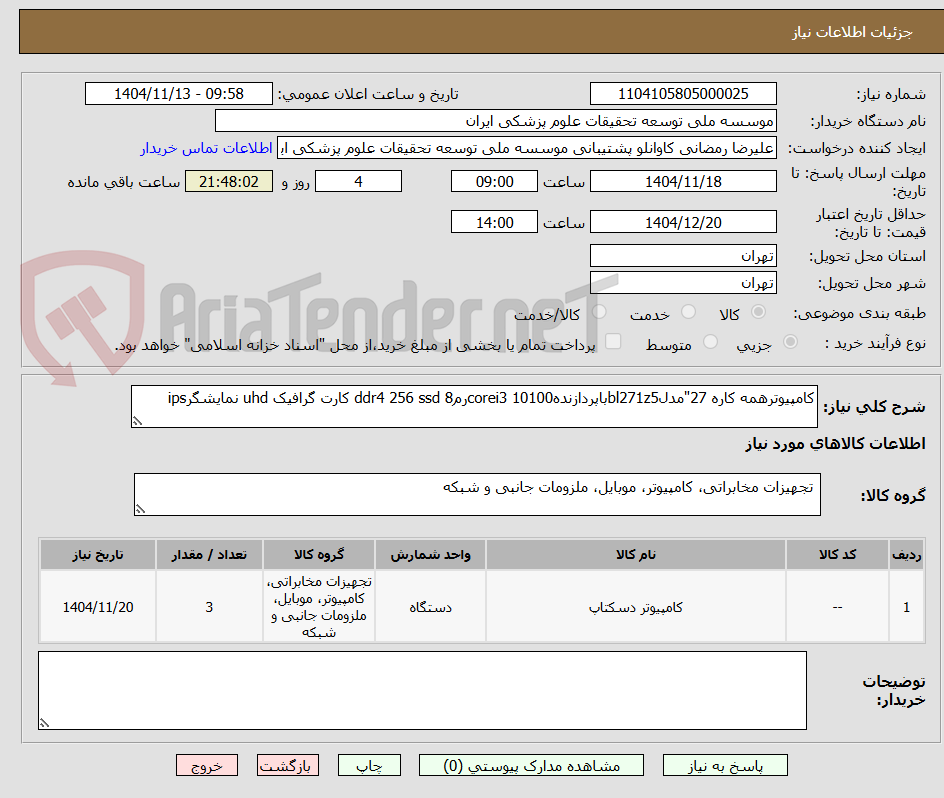Image resolution: width=944 pixels, height=798 pixels.
Task: Click the buyer organization name field
Action: tap(495, 121)
